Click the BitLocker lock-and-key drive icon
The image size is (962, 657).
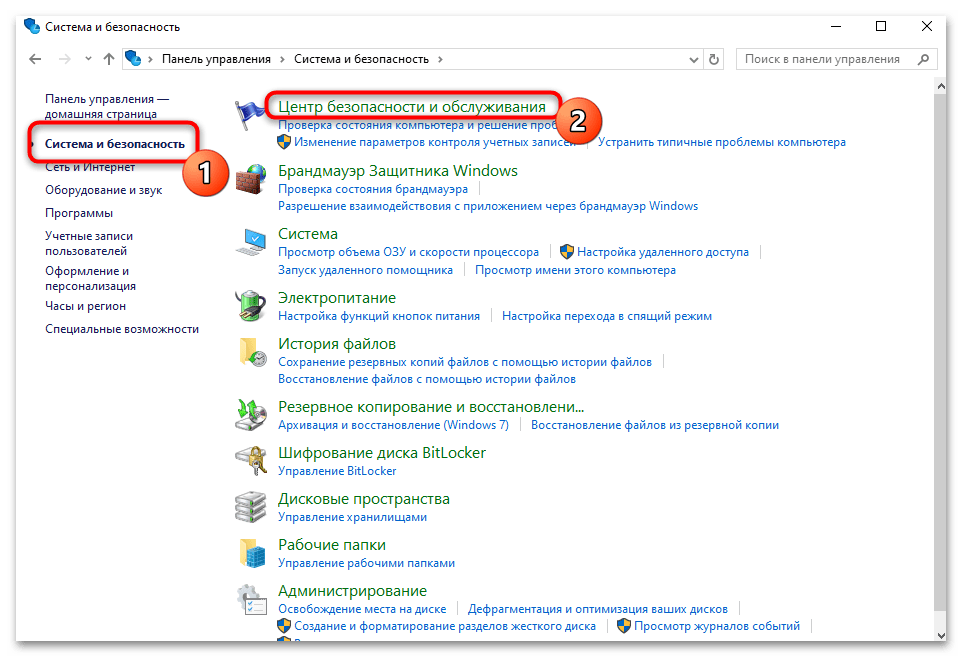(251, 461)
